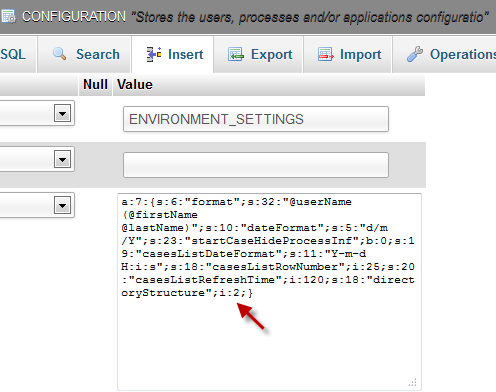Select the Insert tab label
This screenshot has width=496, height=392.
[x=186, y=54]
